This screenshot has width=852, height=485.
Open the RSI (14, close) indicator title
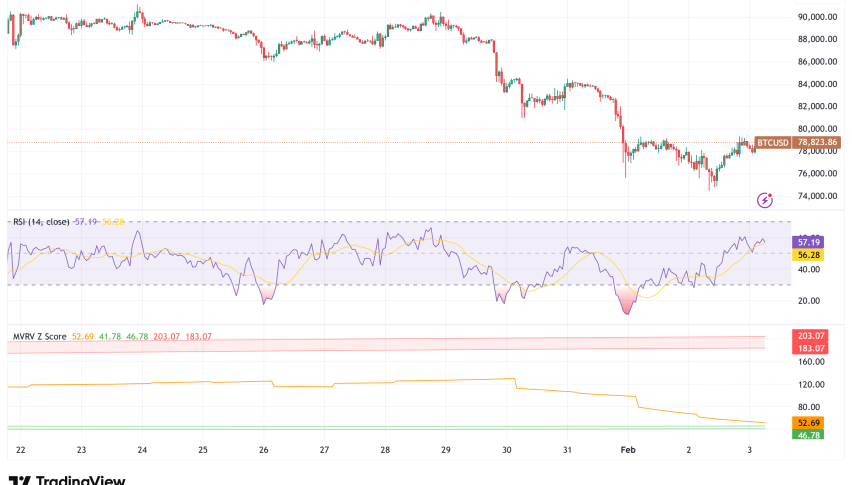(47, 221)
